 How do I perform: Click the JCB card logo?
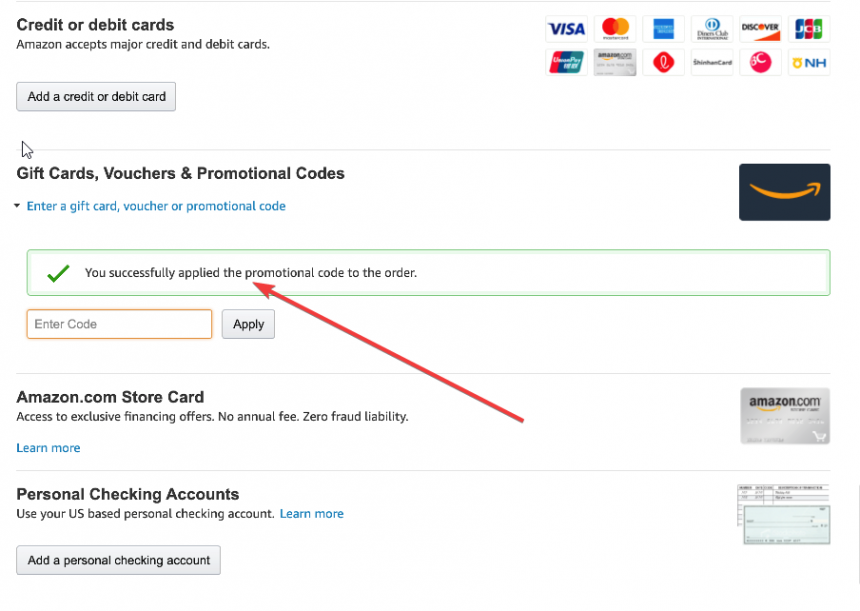[x=809, y=29]
